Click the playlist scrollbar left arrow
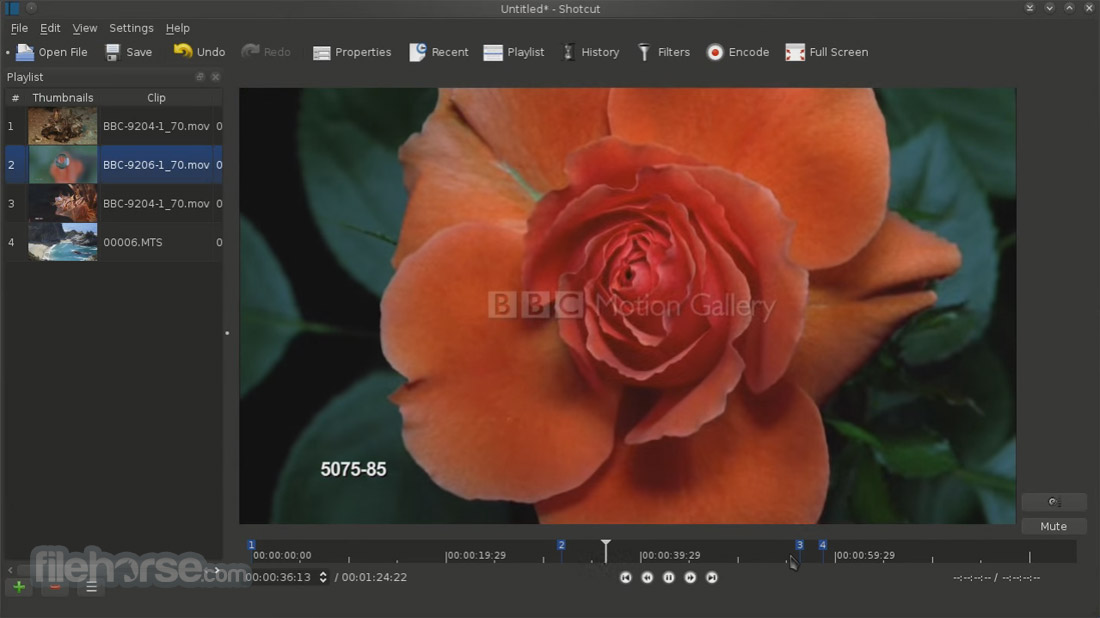This screenshot has height=618, width=1100. pyautogui.click(x=10, y=570)
